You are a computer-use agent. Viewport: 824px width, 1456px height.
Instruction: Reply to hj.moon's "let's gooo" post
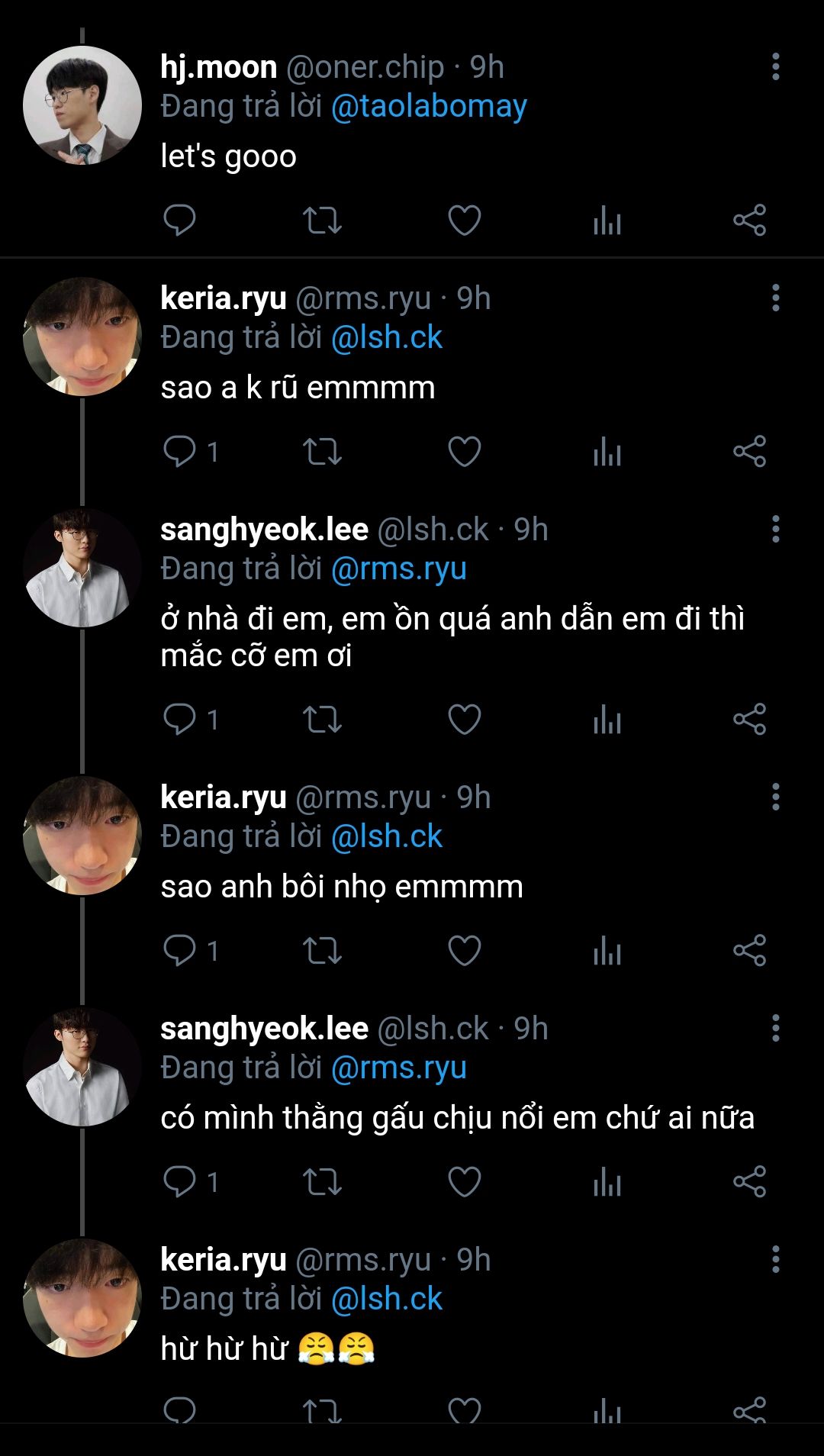pyautogui.click(x=180, y=221)
